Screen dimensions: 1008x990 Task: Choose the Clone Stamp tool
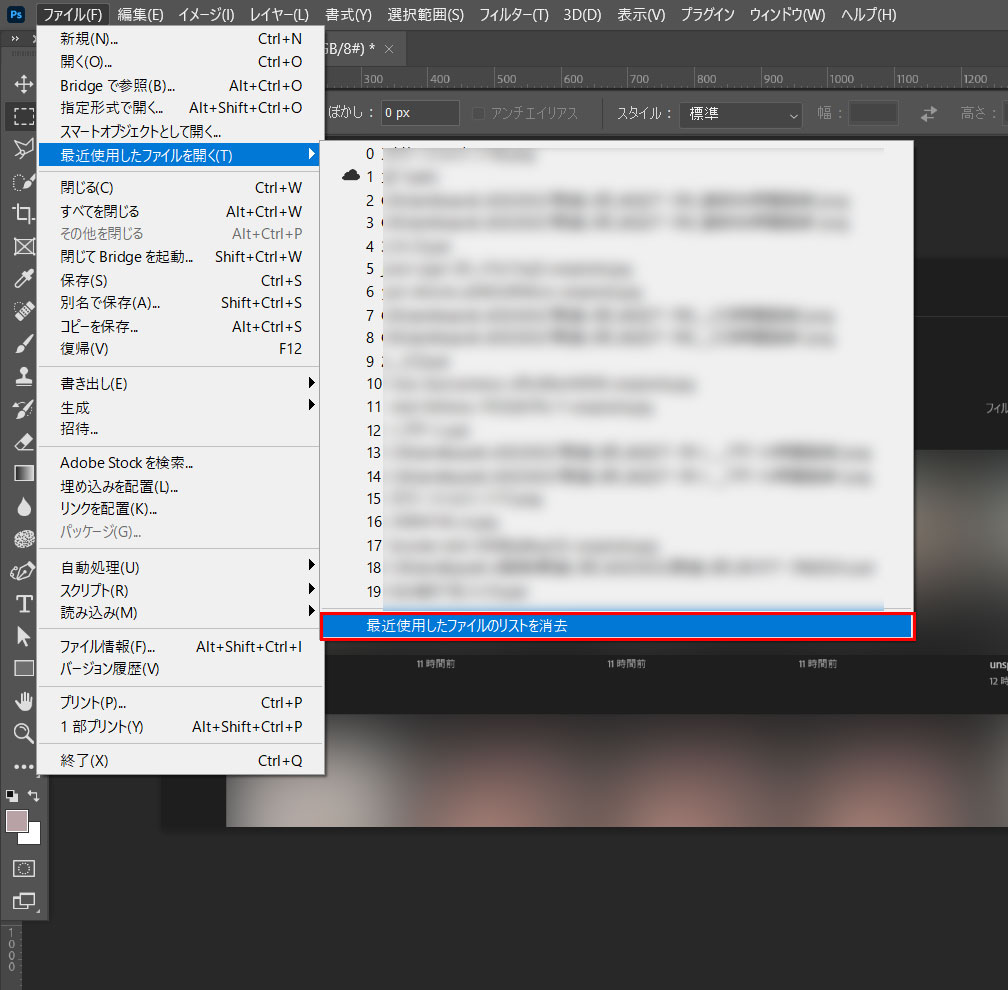coord(22,376)
